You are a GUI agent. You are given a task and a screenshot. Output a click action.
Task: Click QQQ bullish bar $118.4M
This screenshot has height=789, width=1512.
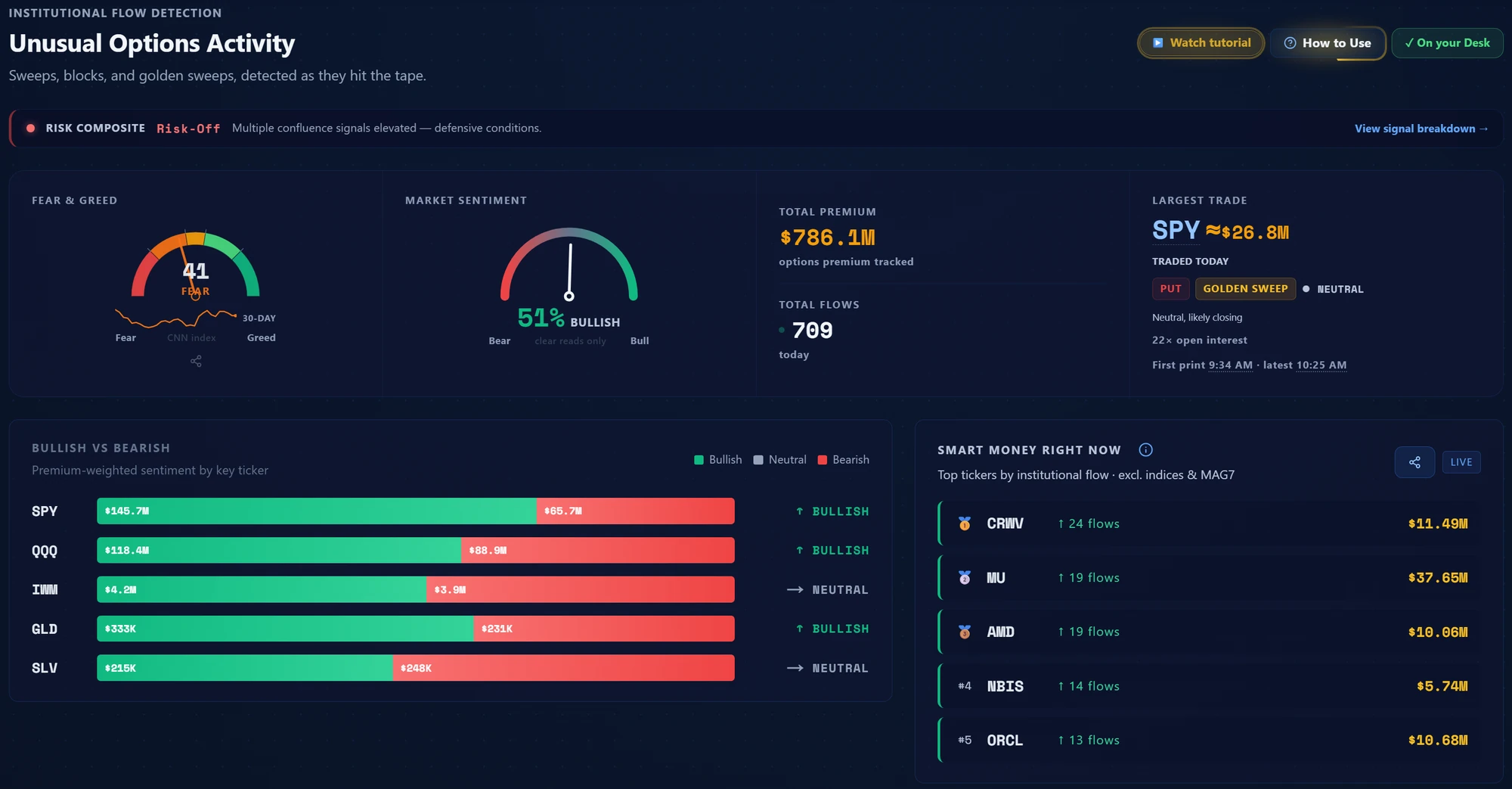pos(279,551)
